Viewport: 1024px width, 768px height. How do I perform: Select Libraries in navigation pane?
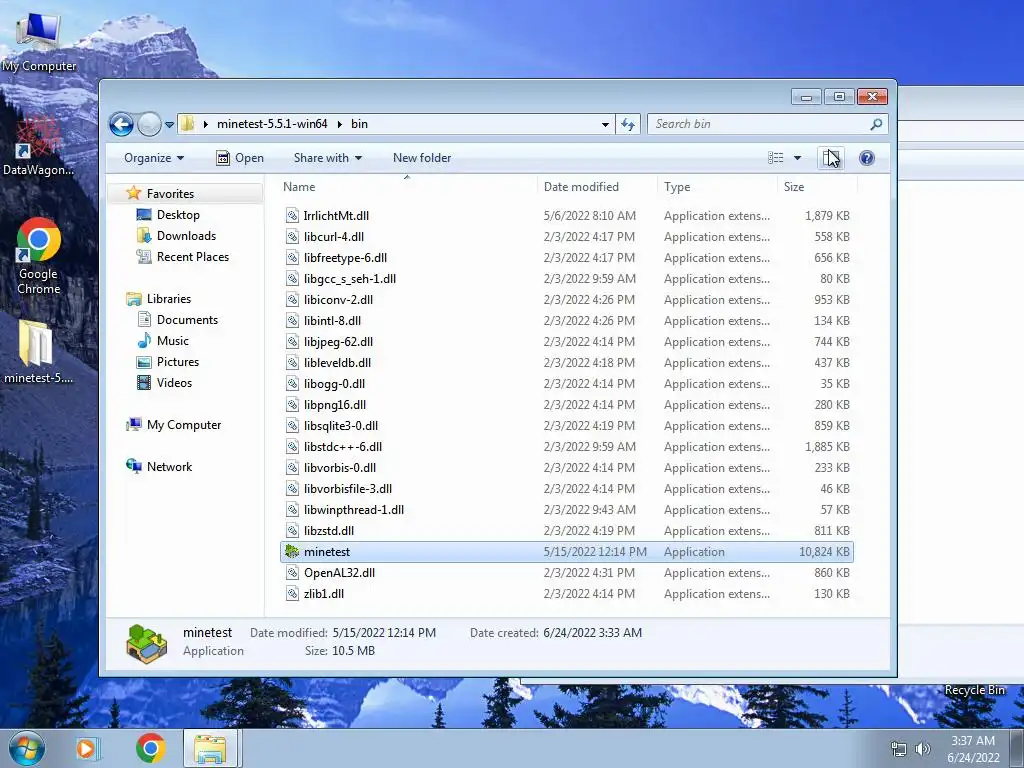169,298
